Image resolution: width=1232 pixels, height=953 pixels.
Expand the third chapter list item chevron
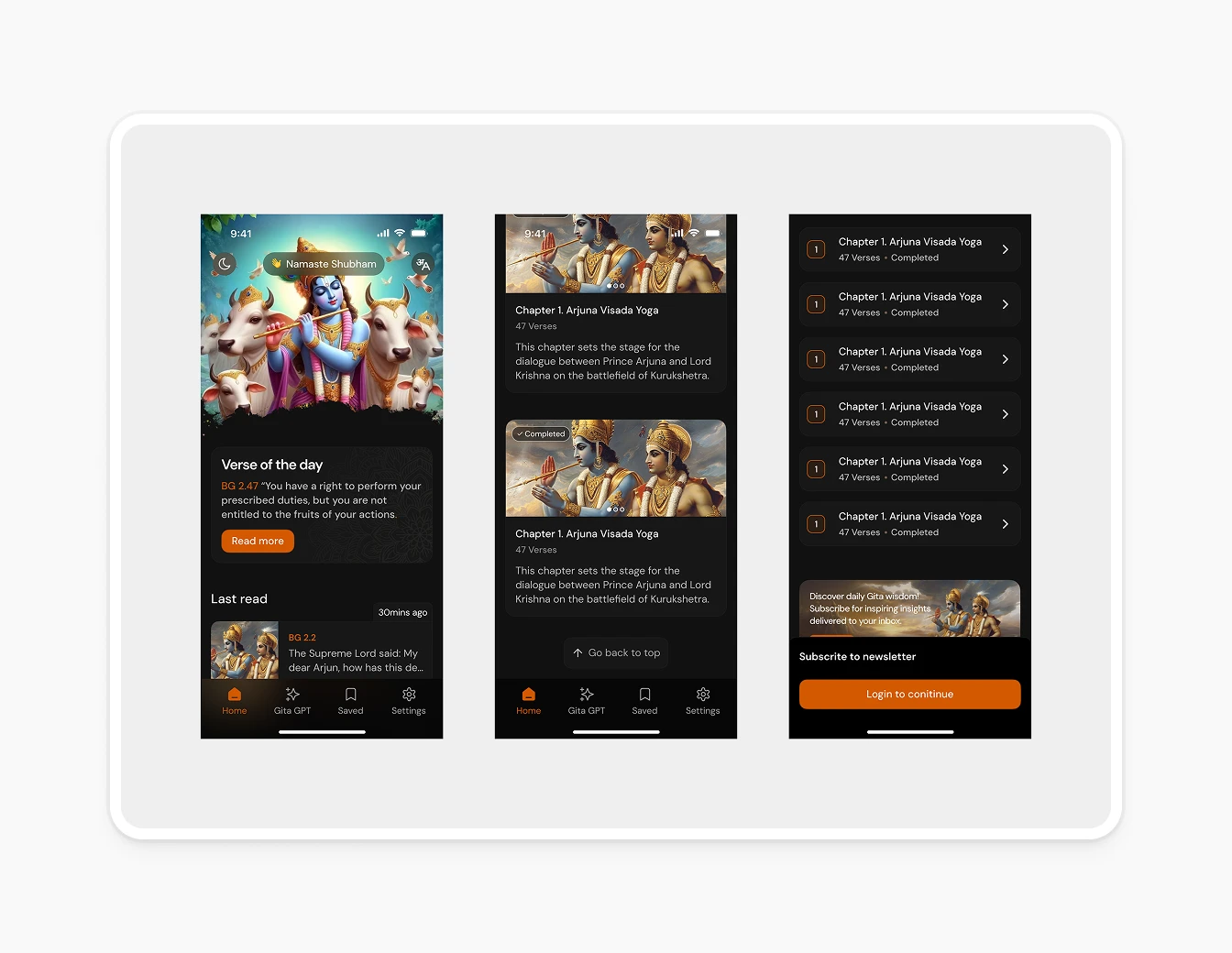coord(1006,359)
